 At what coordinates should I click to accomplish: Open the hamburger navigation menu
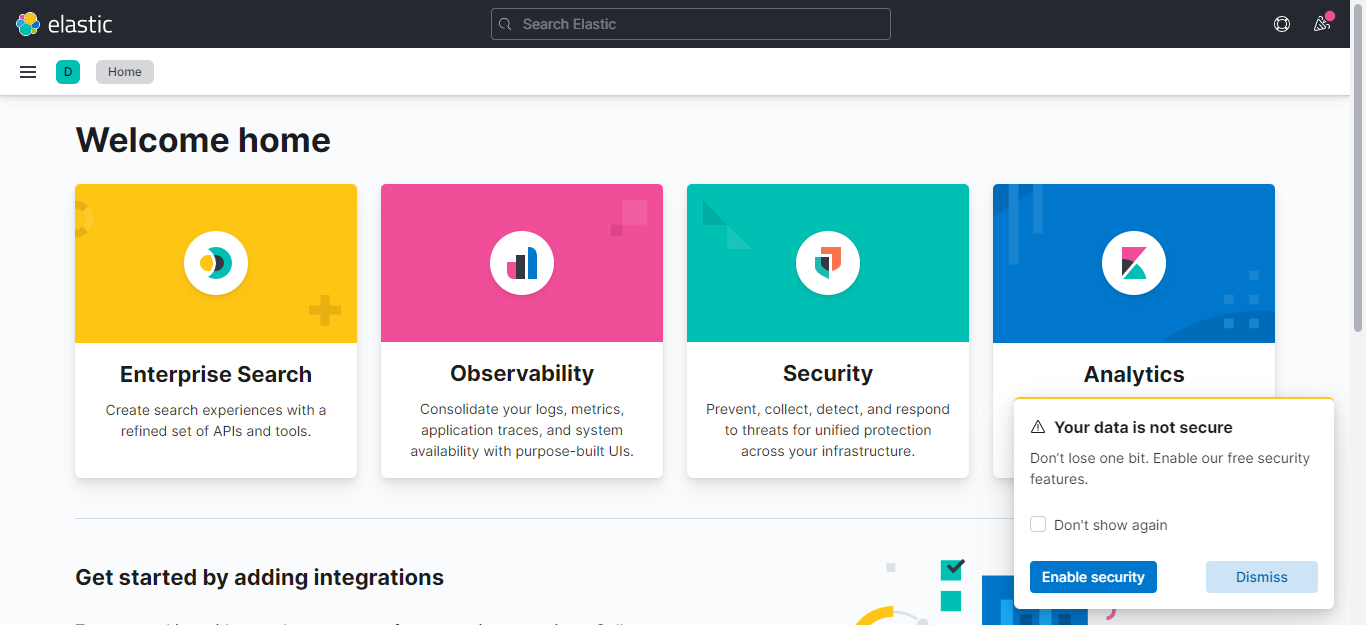[x=28, y=72]
